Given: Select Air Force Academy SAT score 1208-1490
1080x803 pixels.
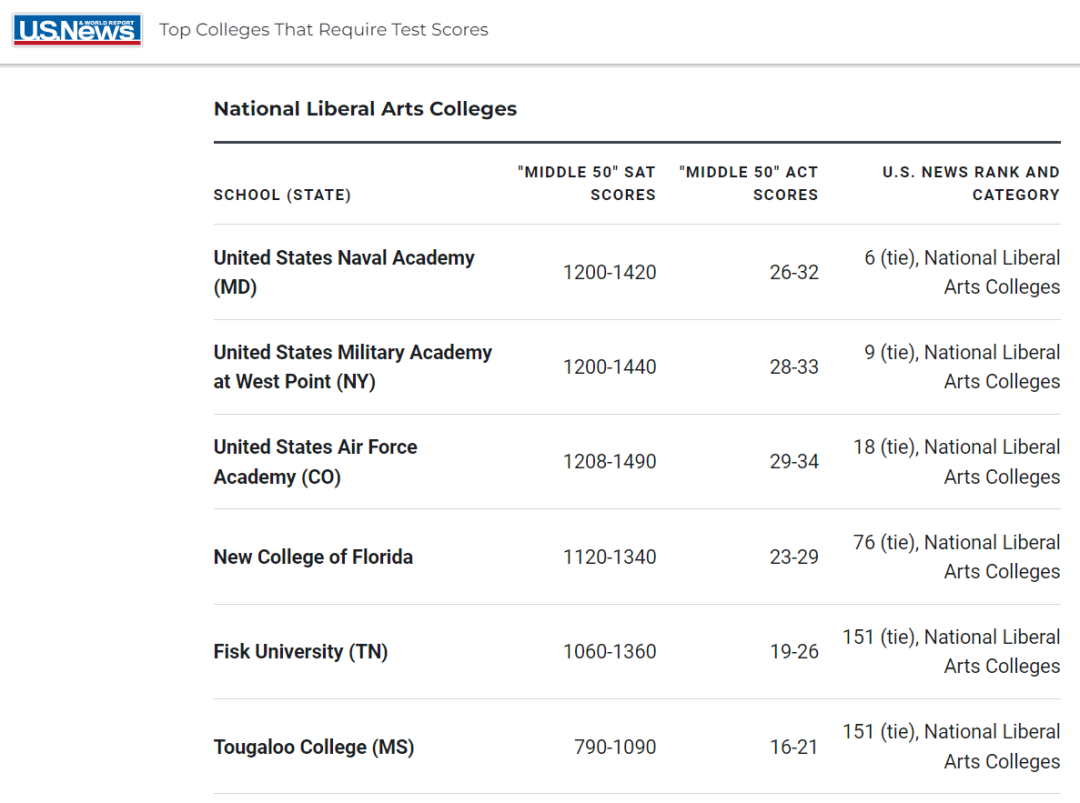Looking at the screenshot, I should pyautogui.click(x=610, y=461).
